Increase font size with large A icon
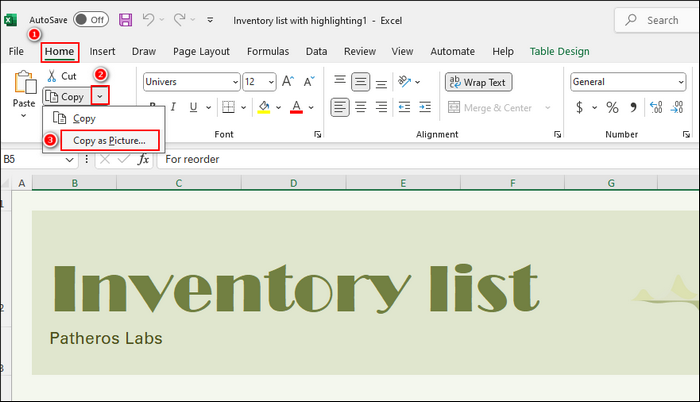Screen dimensions: 700x402 pos(288,81)
